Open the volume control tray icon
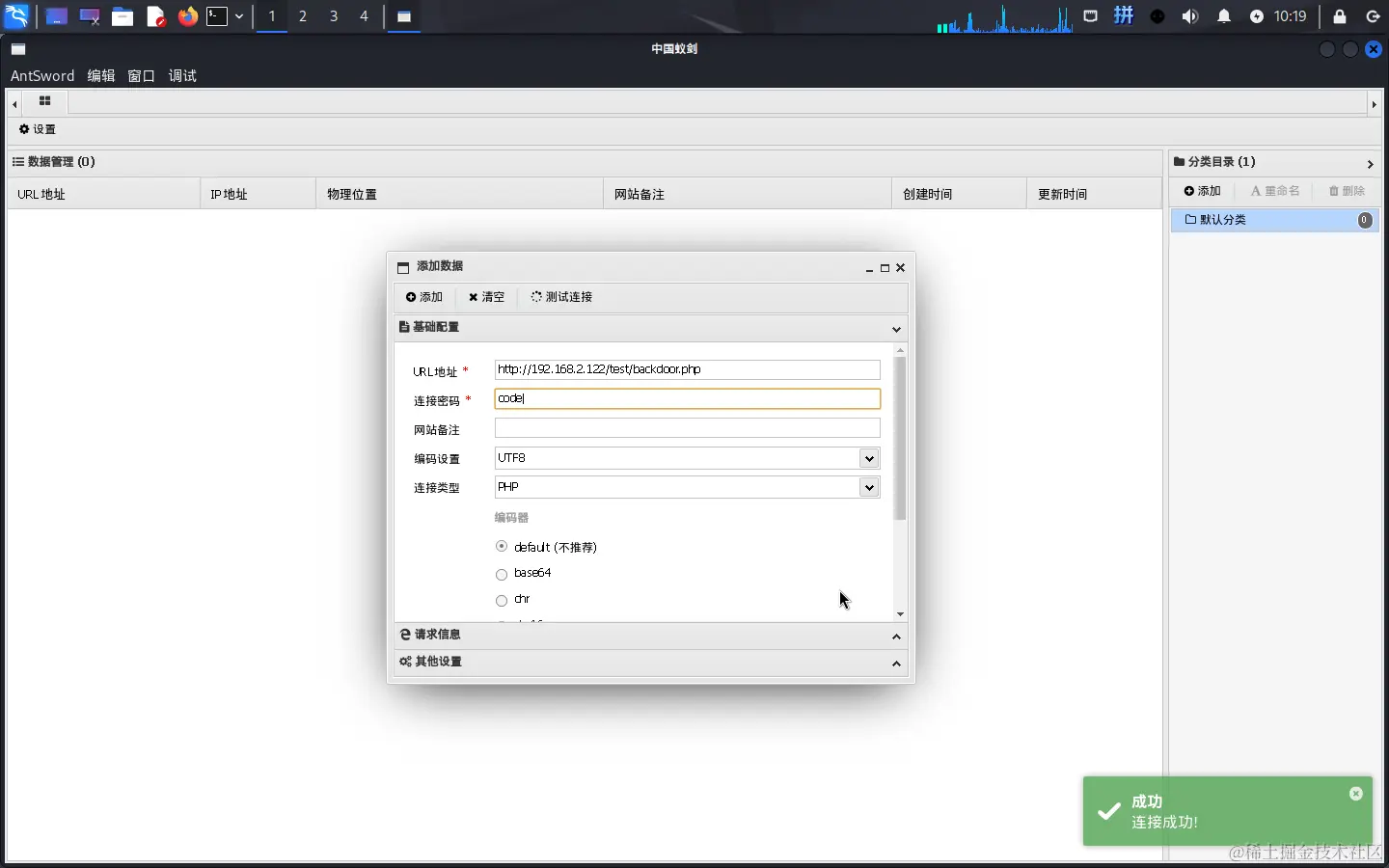 click(1190, 16)
